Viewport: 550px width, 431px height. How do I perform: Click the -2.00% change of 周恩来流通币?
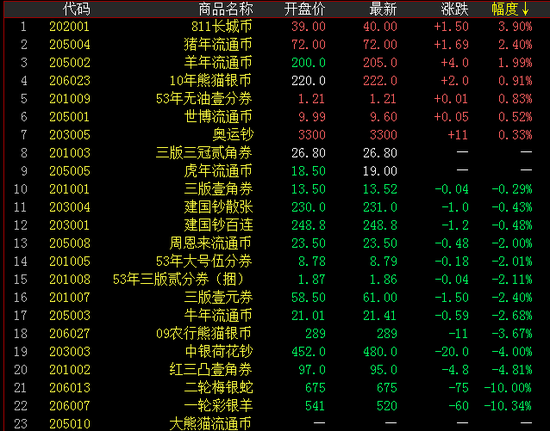click(x=511, y=243)
